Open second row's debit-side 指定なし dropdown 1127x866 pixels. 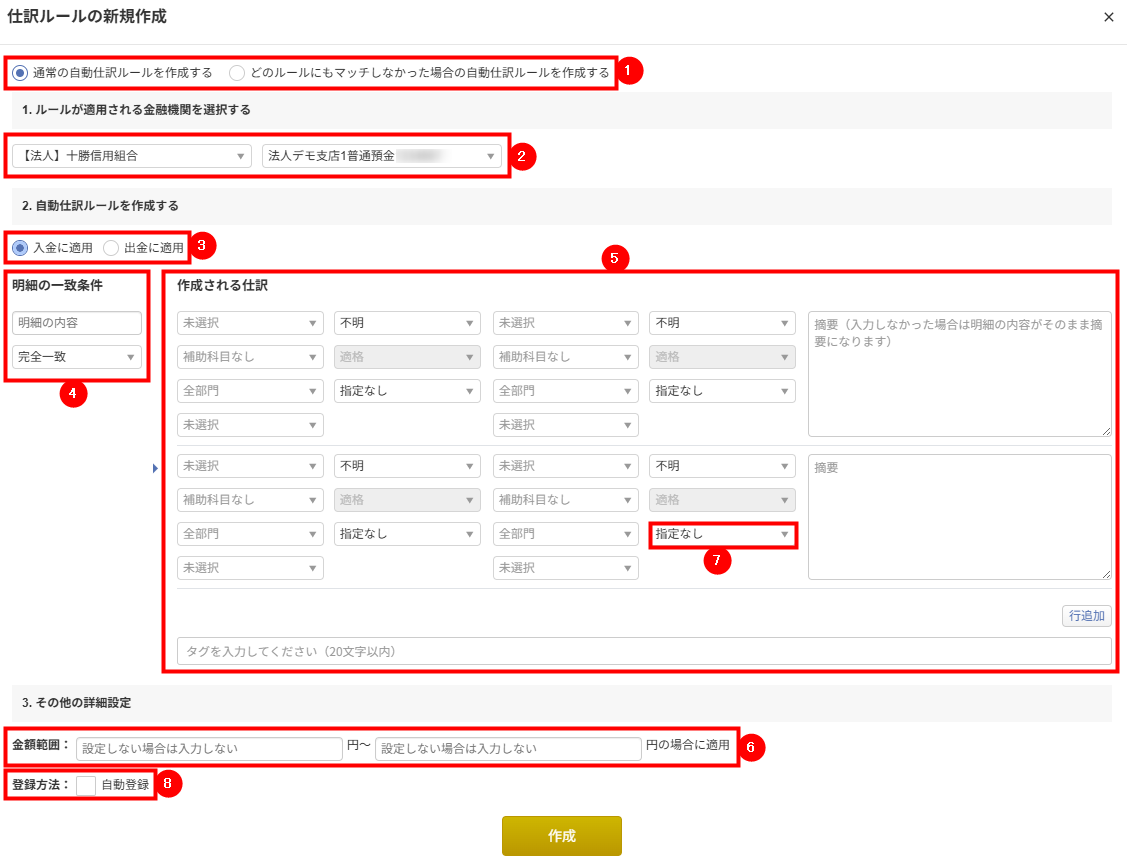(407, 534)
